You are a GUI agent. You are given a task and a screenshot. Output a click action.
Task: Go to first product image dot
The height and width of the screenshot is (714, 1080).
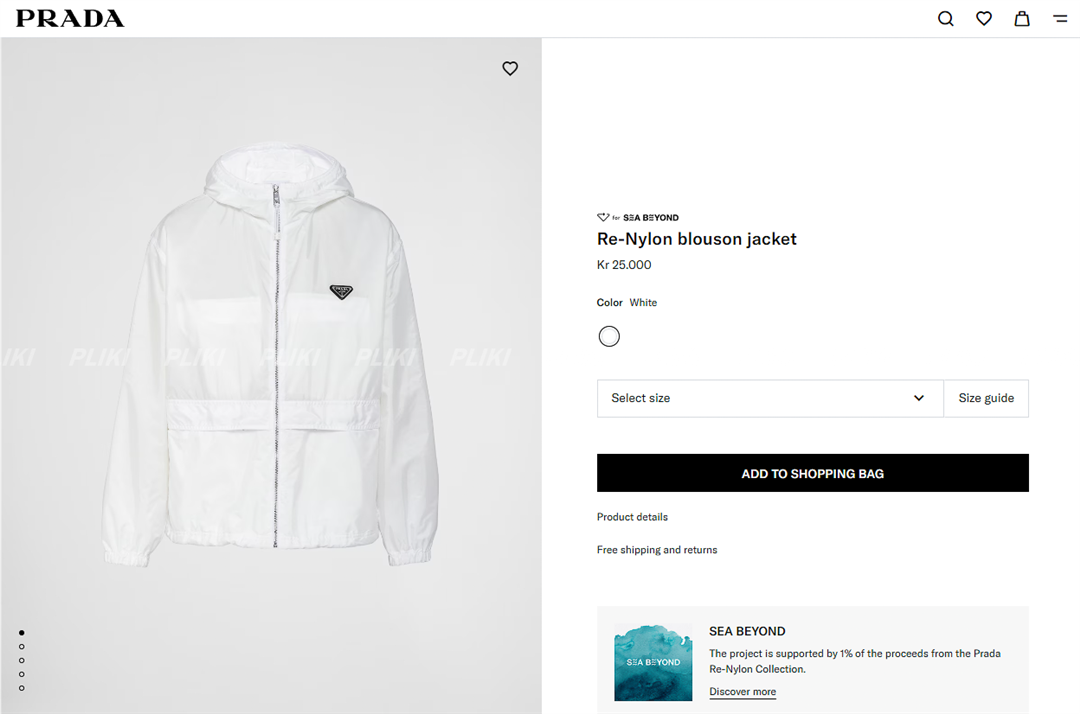22,633
